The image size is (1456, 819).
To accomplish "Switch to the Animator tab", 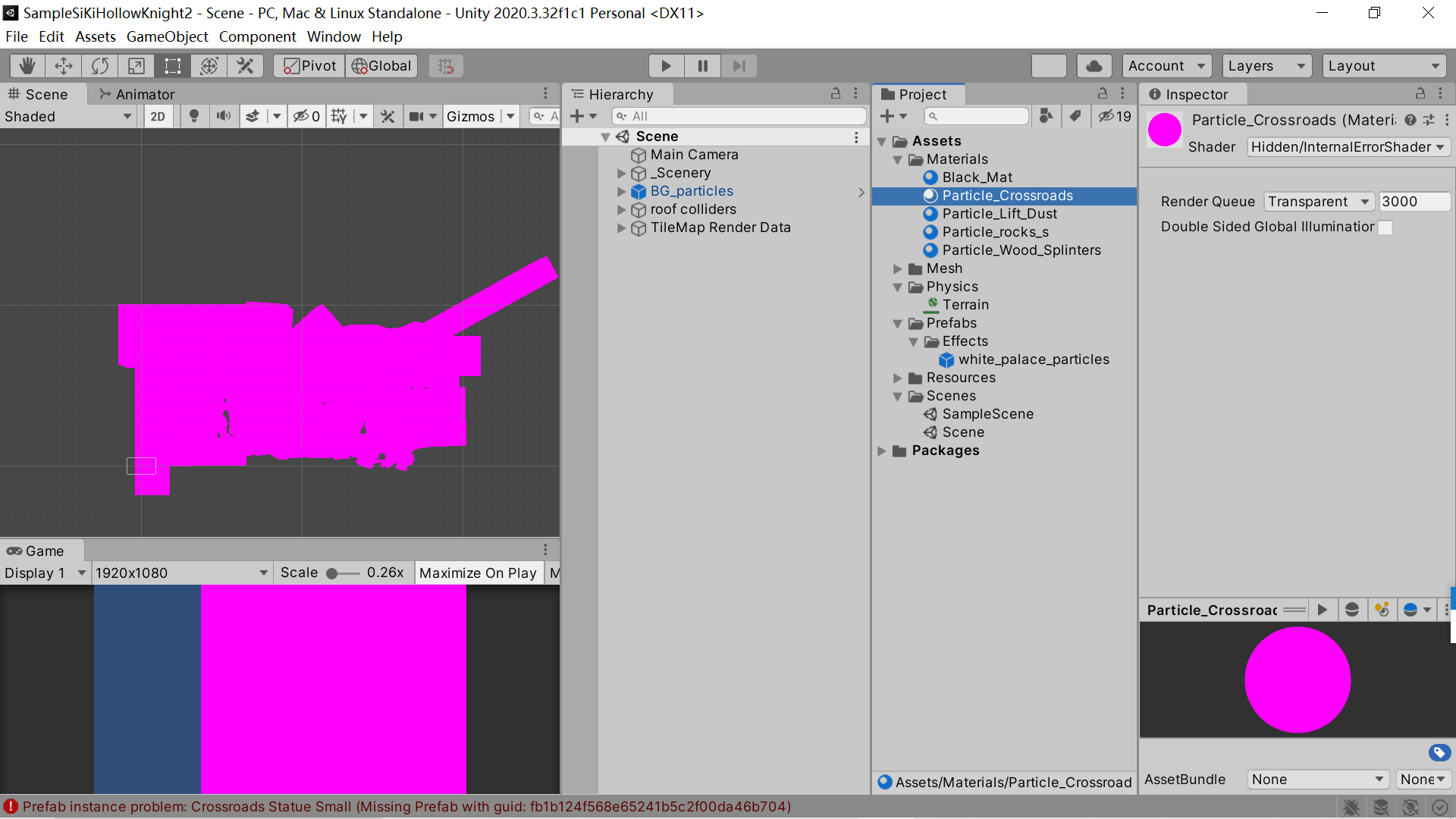I will (x=136, y=94).
